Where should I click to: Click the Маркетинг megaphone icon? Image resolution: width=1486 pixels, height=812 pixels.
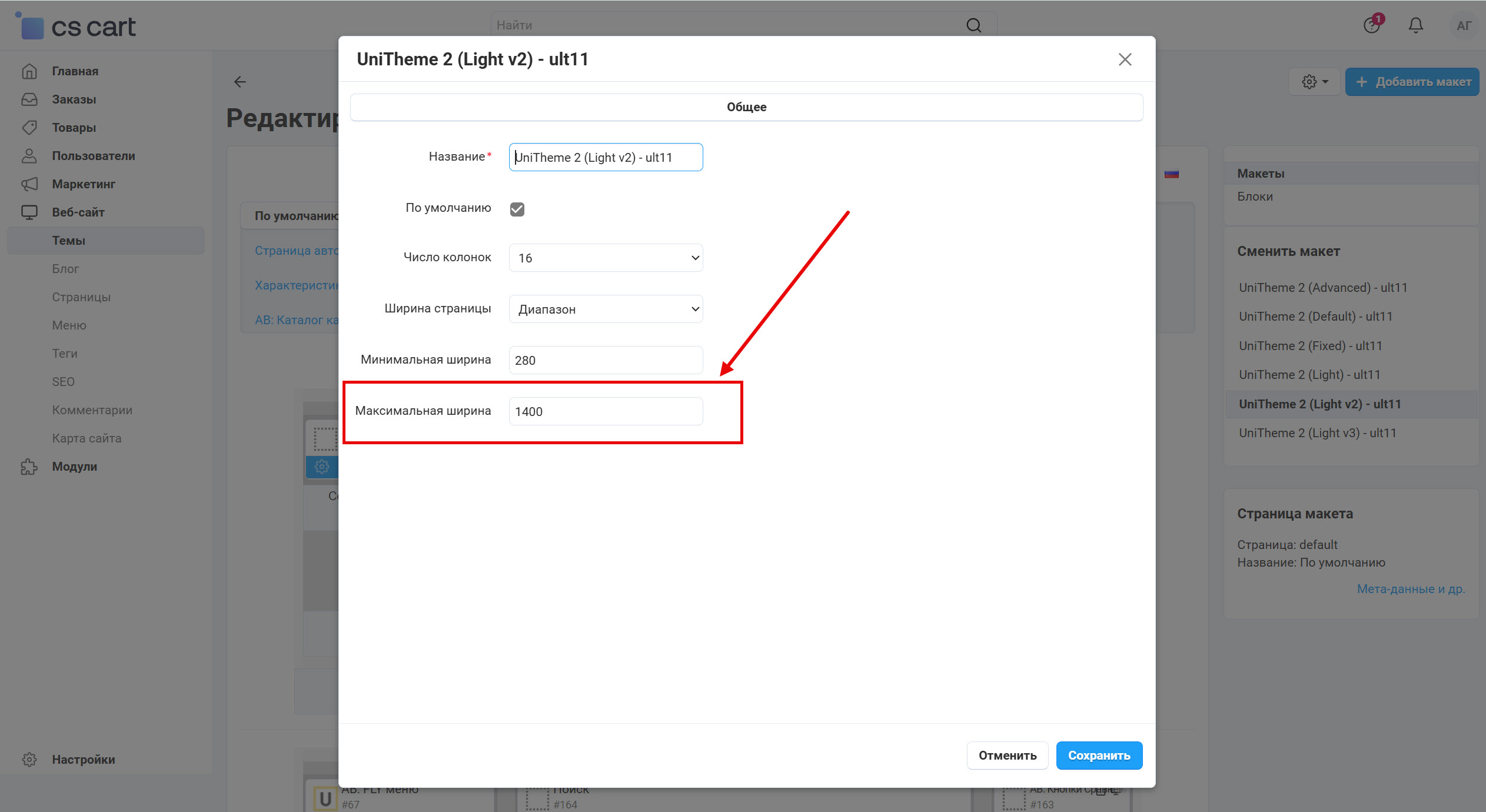[x=29, y=184]
